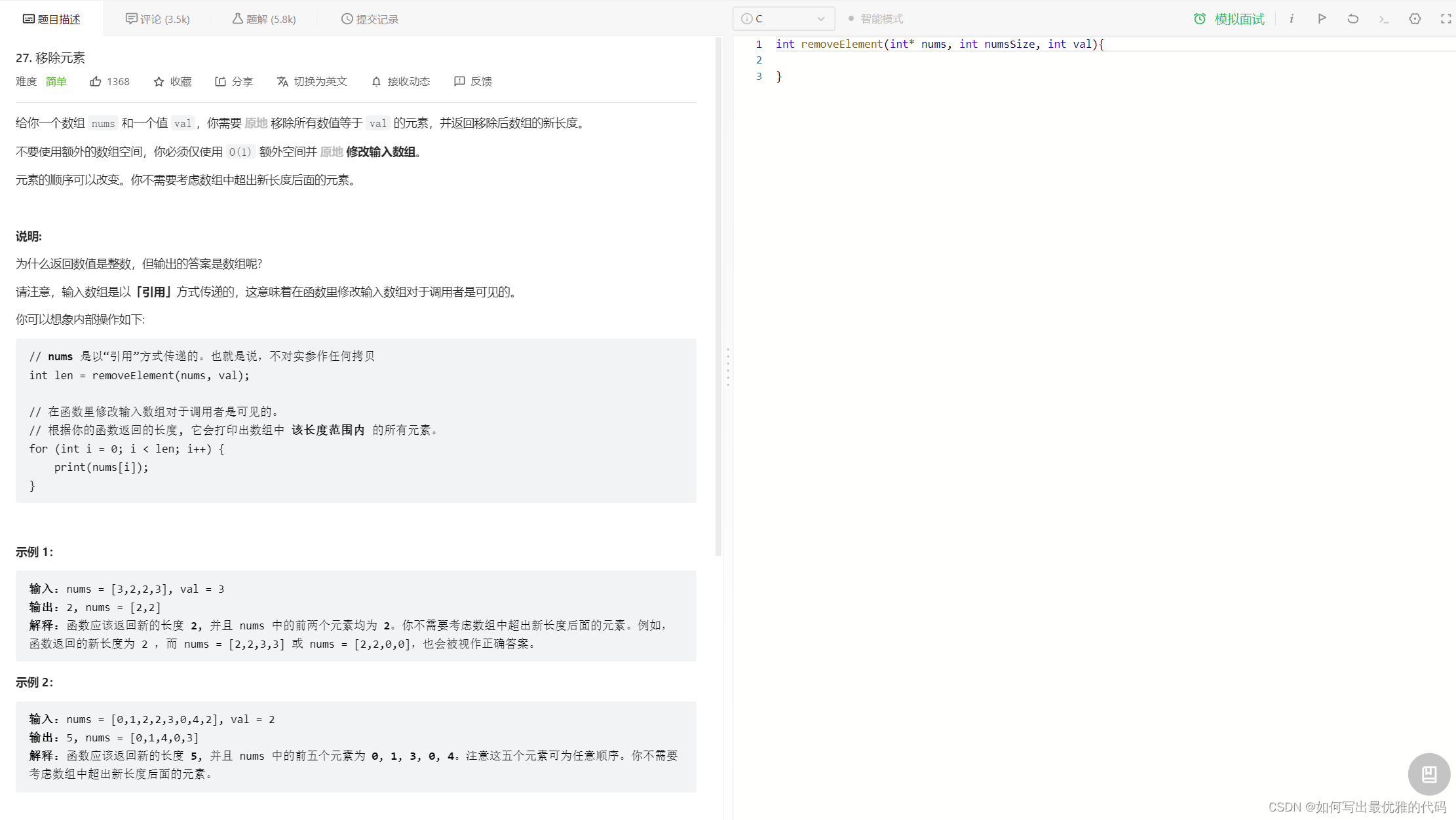Click 'nums = [0,1,2,2,3,0,4,2], val = 2' input line
The height and width of the screenshot is (820, 1456).
170,719
